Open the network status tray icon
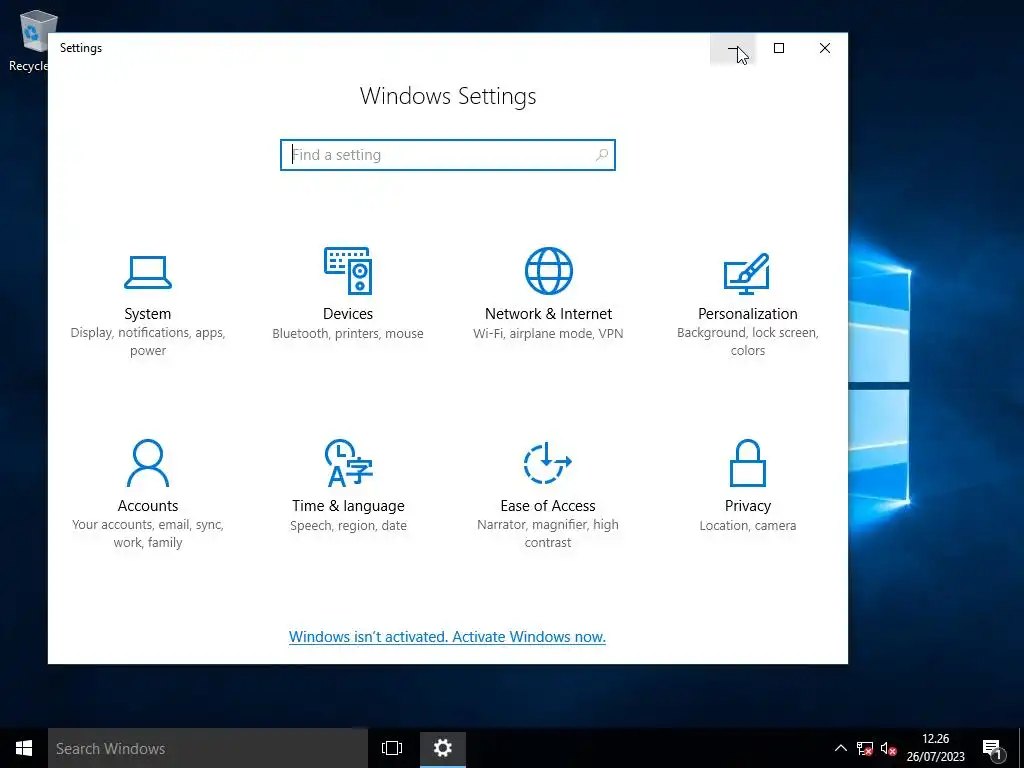Screen dimensions: 1024x768 click(865, 748)
